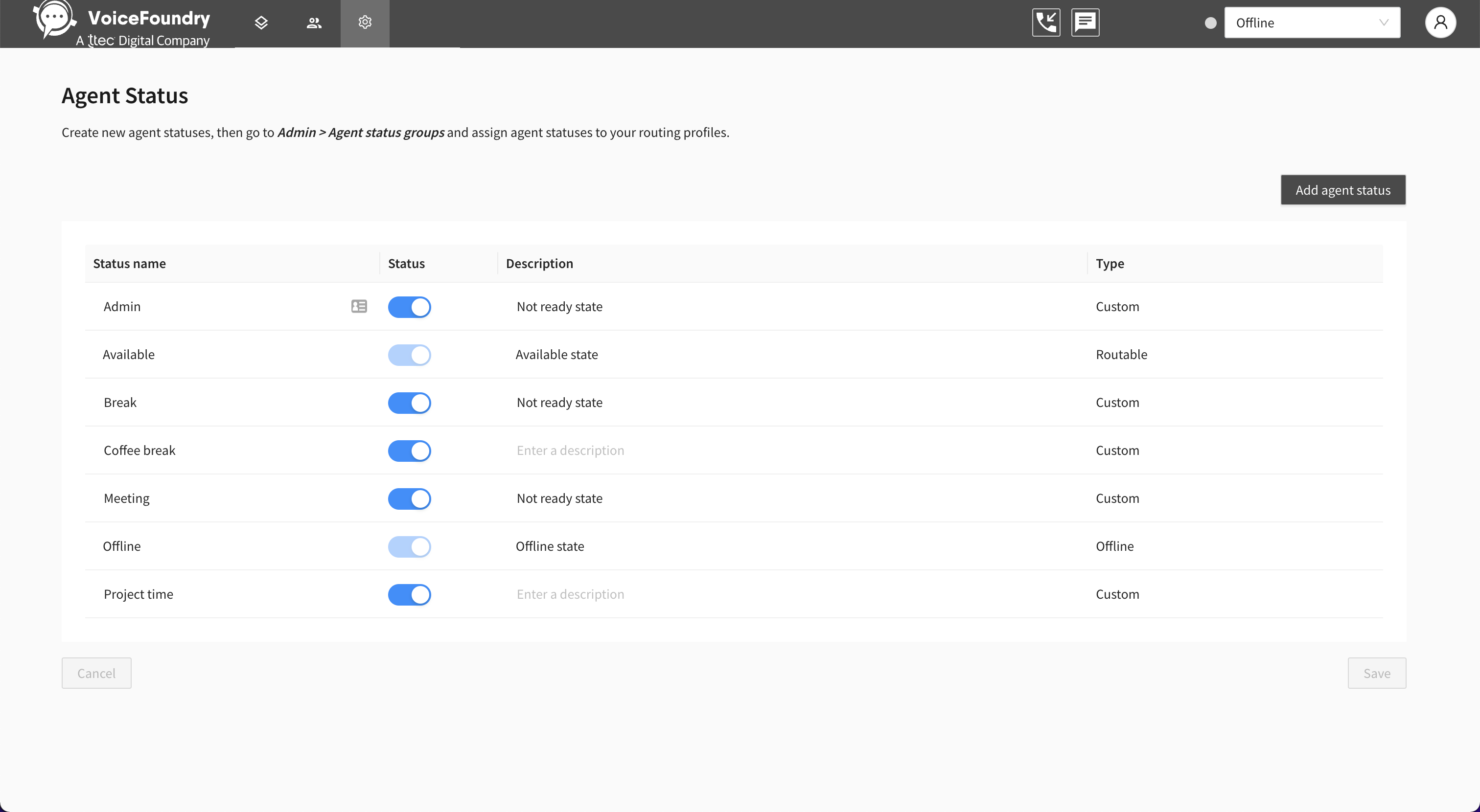The width and height of the screenshot is (1480, 812).
Task: Click the contact card icon in Admin row
Action: pyautogui.click(x=359, y=306)
